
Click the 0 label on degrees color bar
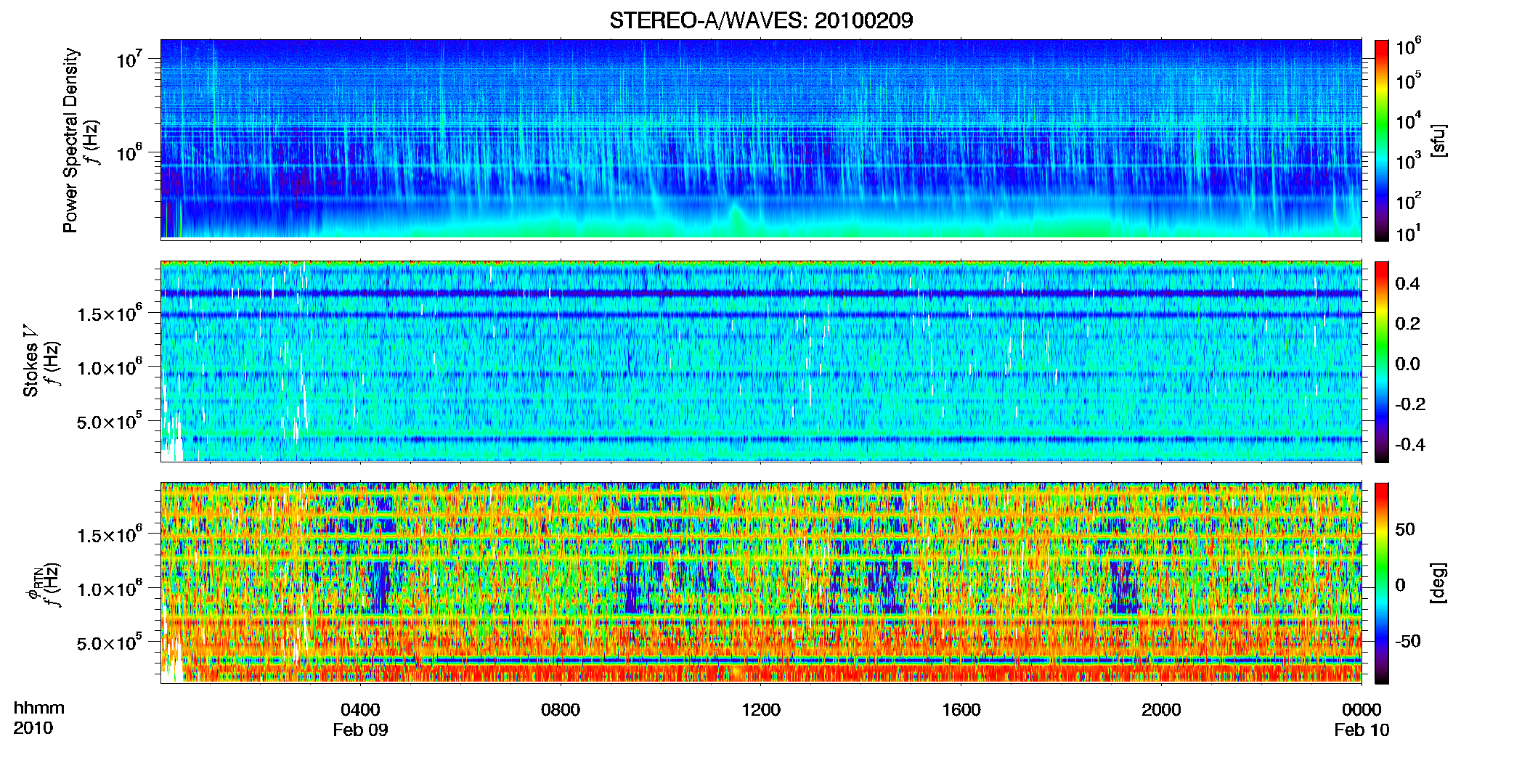click(1400, 585)
